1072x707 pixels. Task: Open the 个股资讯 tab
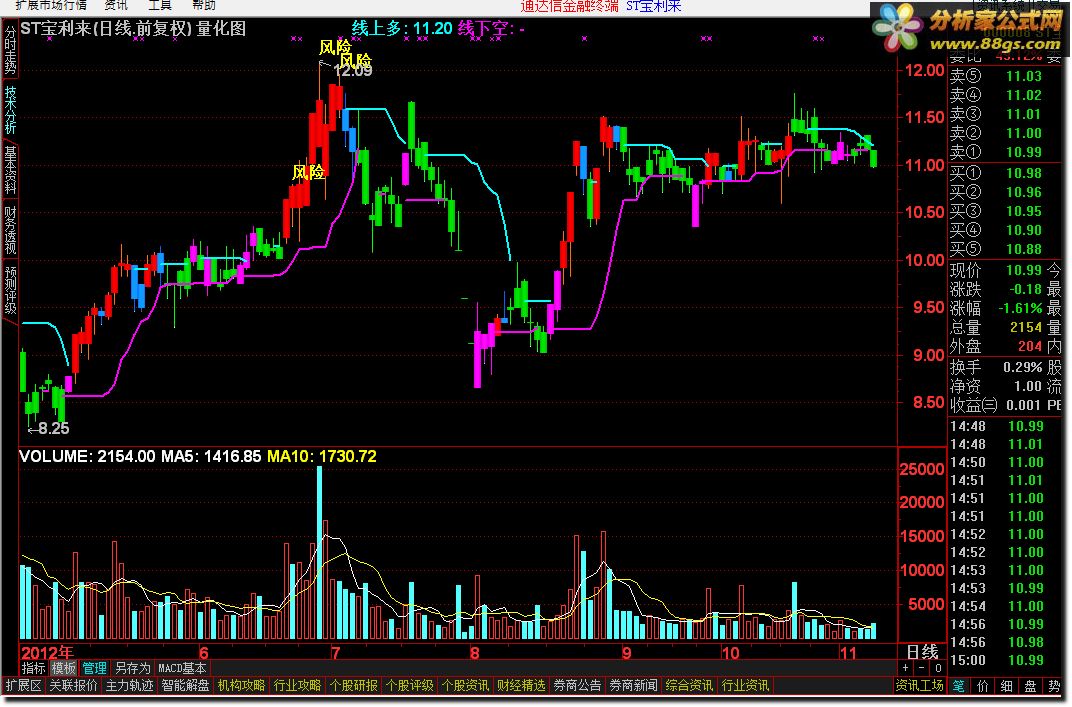pyautogui.click(x=465, y=685)
